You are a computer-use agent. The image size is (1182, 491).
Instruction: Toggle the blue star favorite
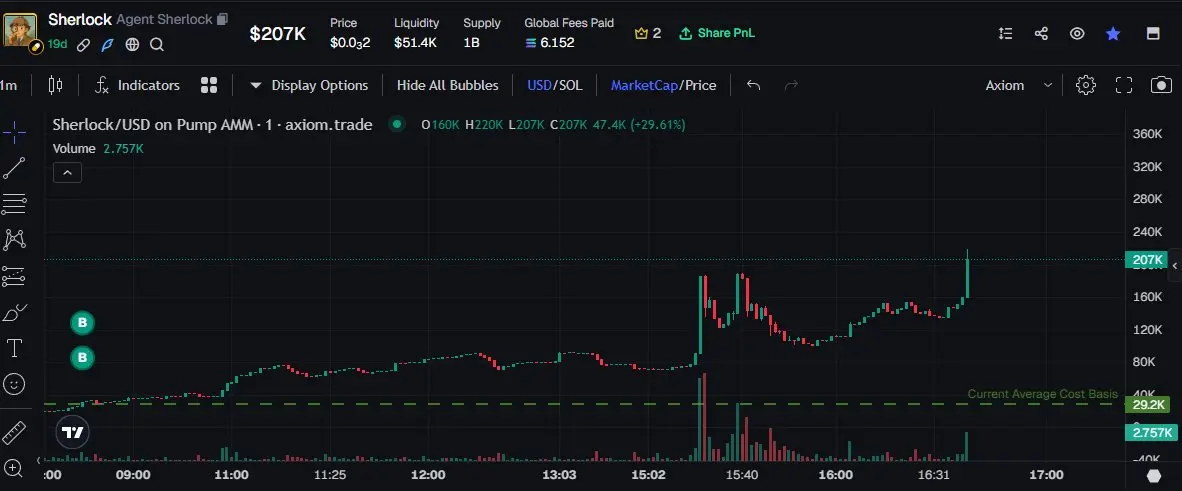[x=1113, y=33]
